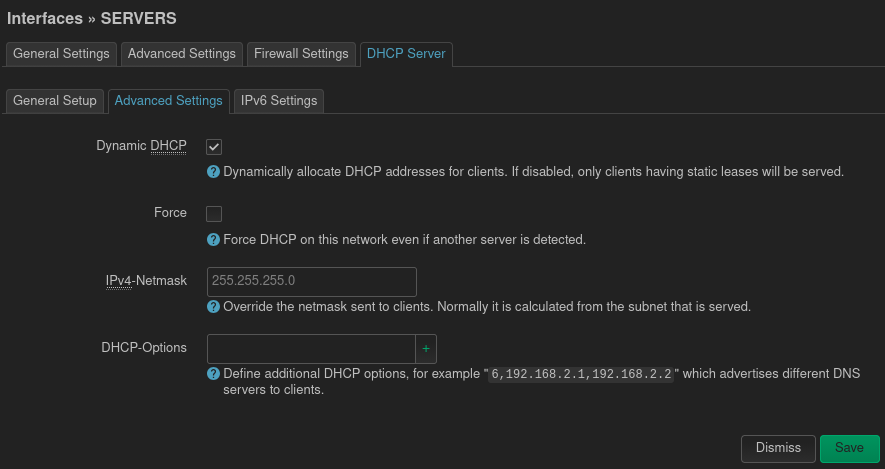This screenshot has width=885, height=469.
Task: Click the Dynamic DHCP field label
Action: (x=141, y=146)
